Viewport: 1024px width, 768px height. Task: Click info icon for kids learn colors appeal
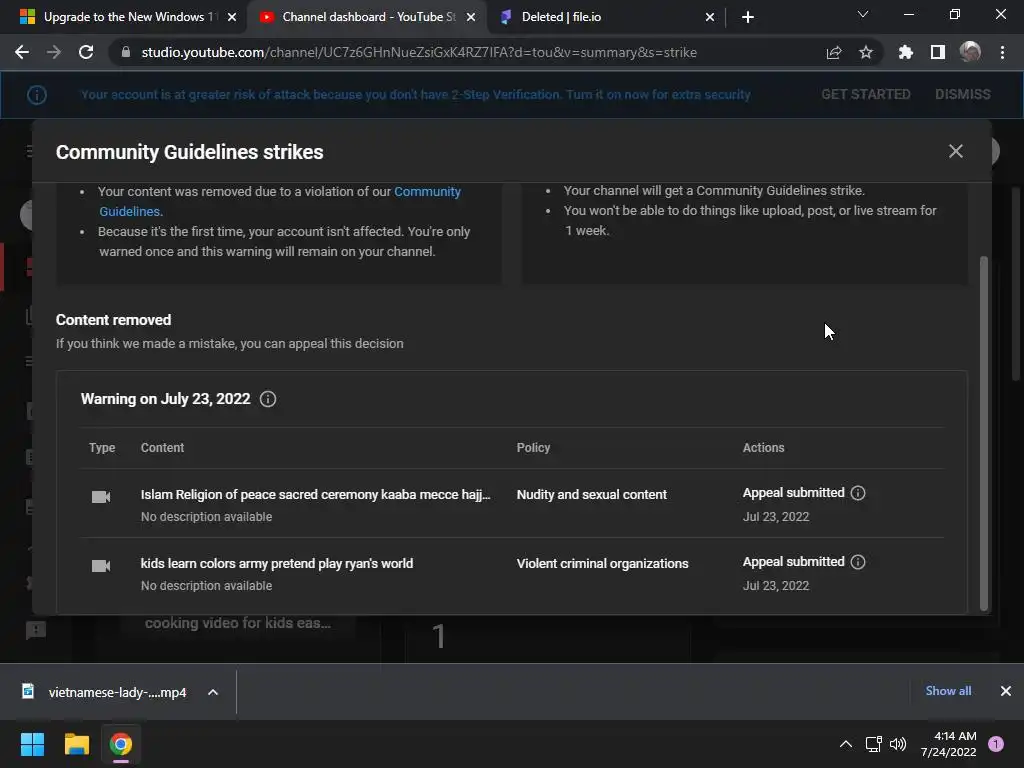click(858, 562)
